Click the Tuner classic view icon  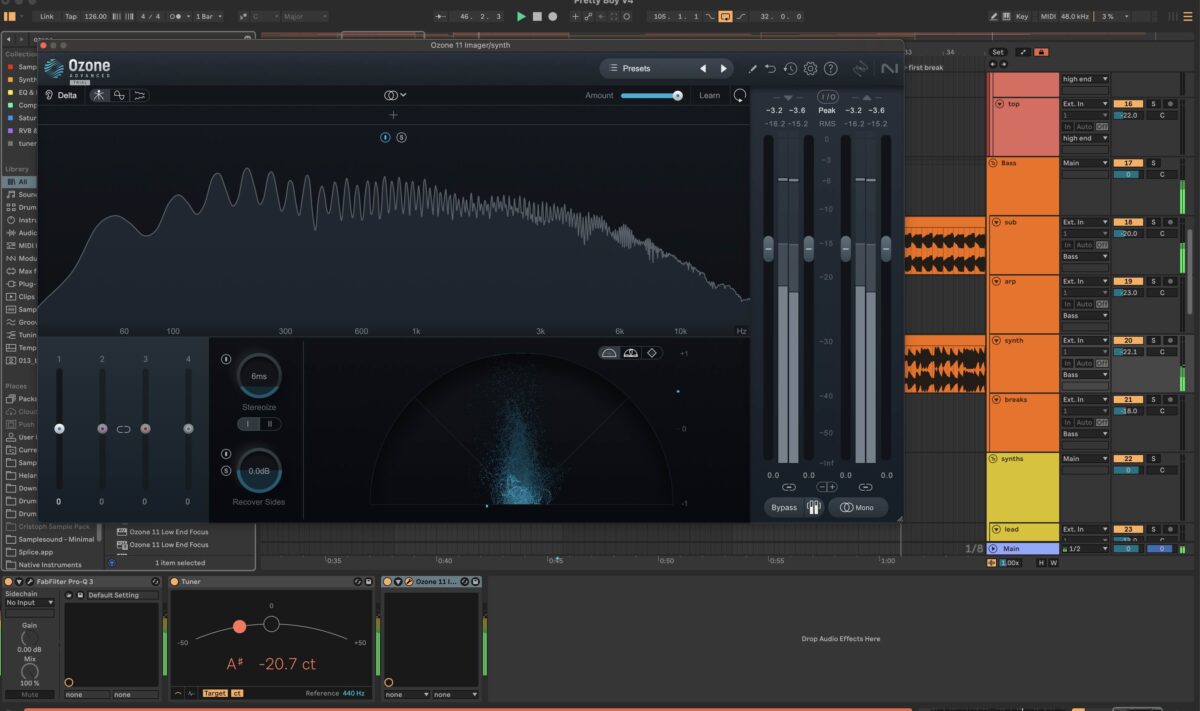click(178, 693)
